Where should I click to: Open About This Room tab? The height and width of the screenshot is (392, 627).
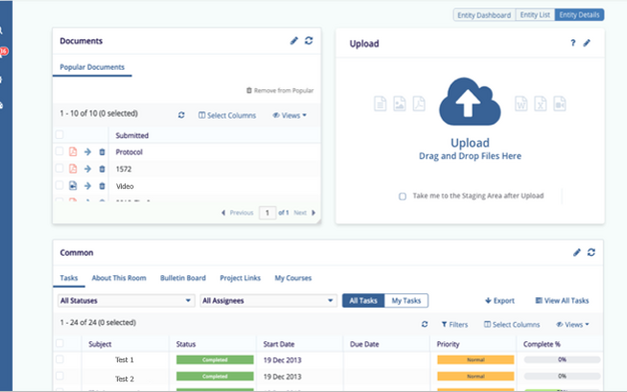[119, 278]
